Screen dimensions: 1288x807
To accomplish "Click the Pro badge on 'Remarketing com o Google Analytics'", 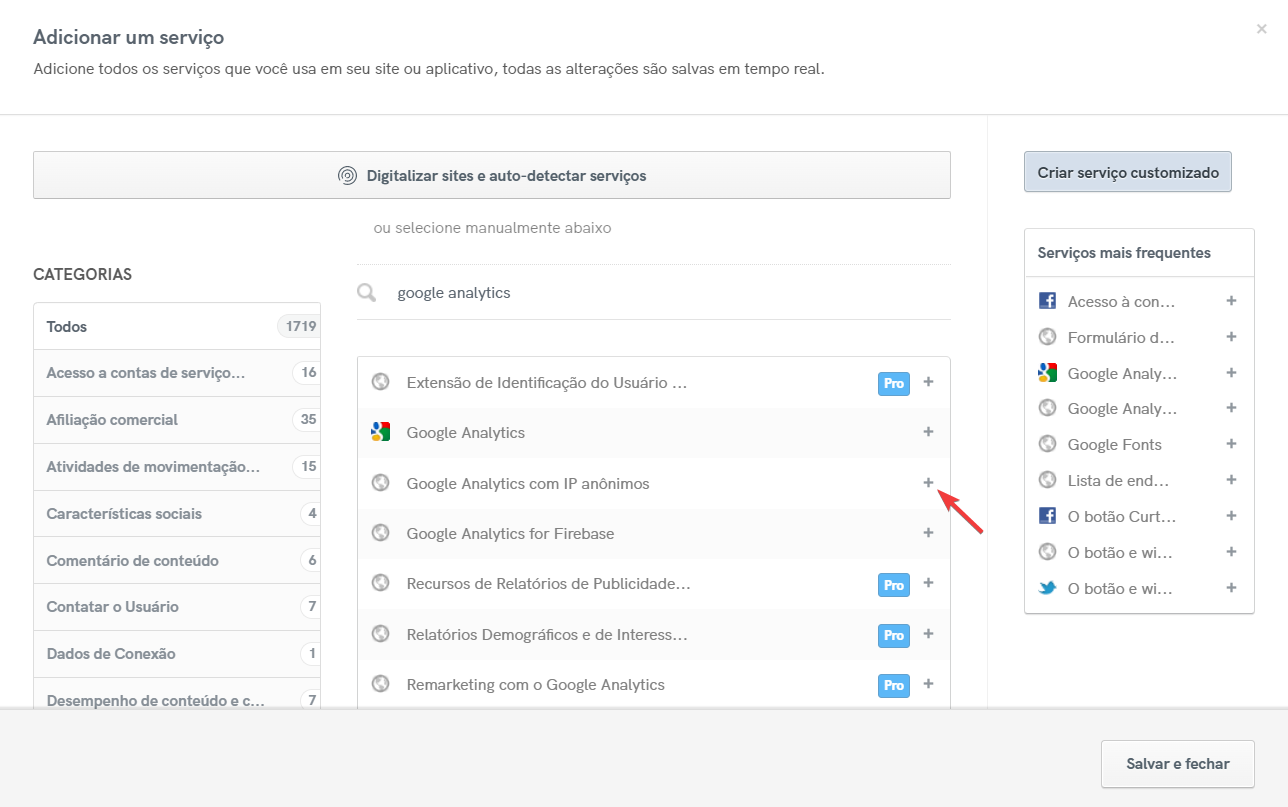I will coord(893,685).
